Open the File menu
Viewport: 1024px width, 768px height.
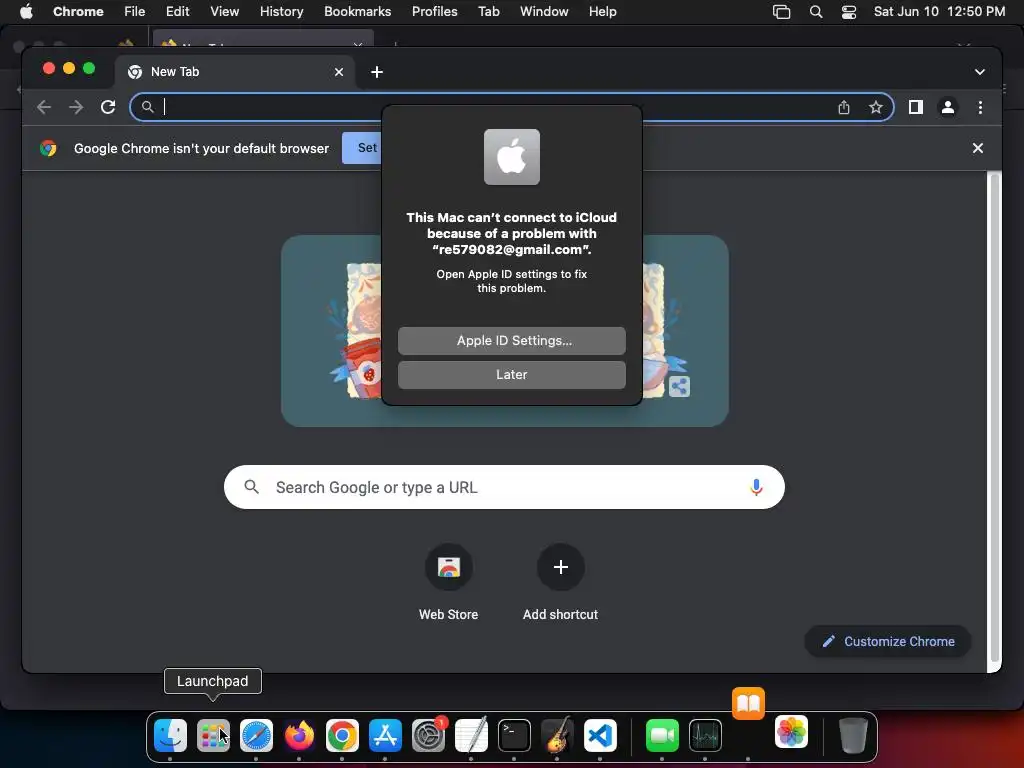(135, 11)
